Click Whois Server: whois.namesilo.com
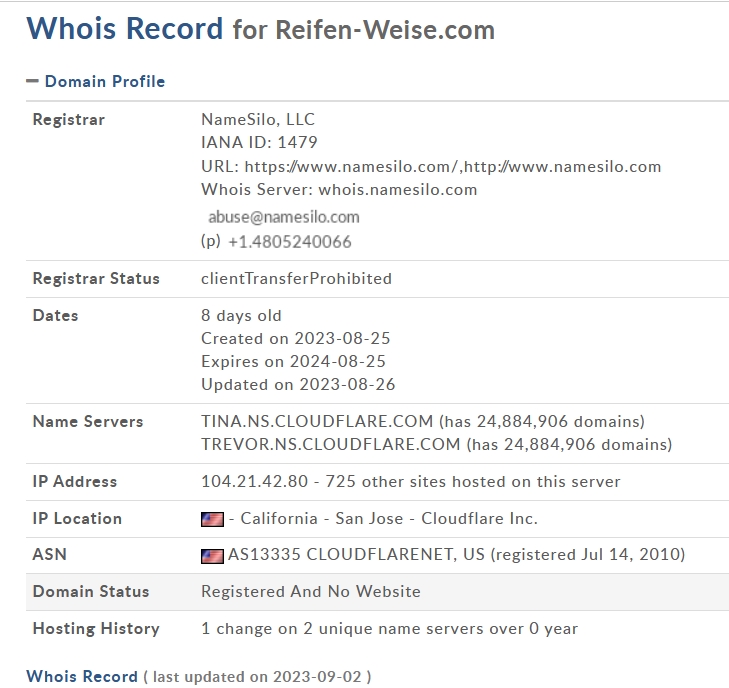The width and height of the screenshot is (729, 688). [339, 190]
